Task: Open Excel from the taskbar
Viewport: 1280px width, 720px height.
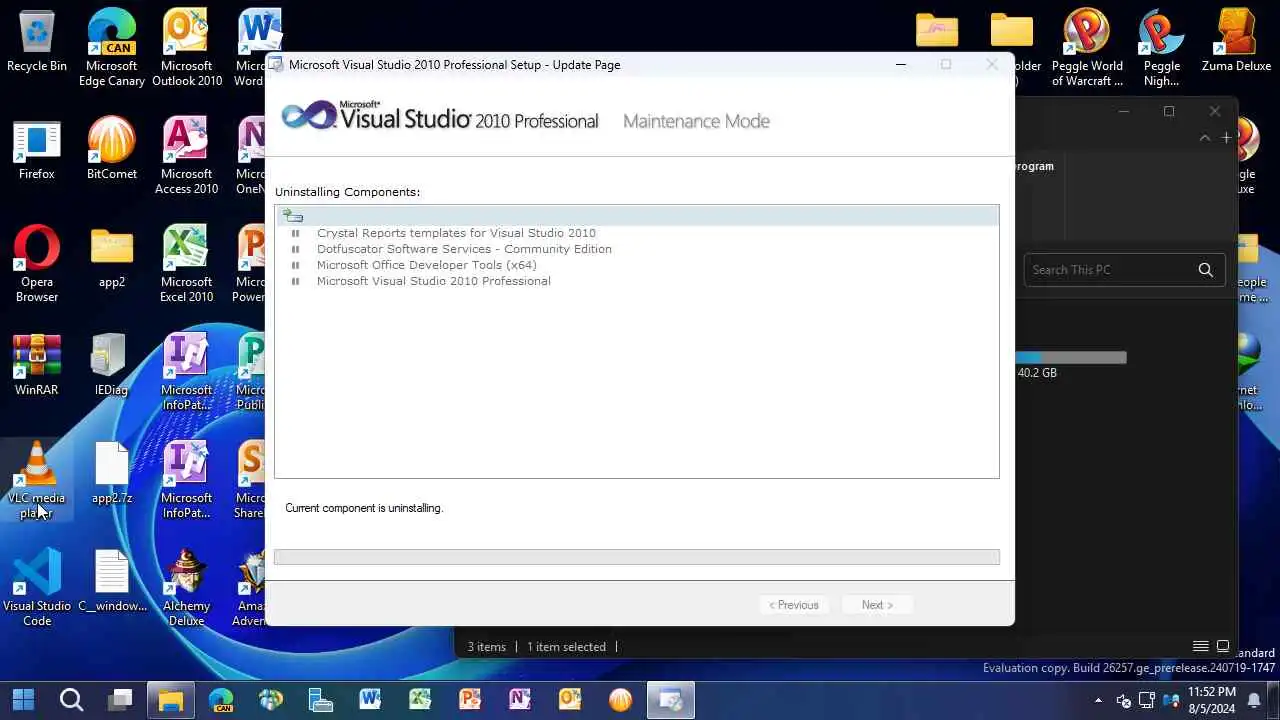Action: click(420, 699)
